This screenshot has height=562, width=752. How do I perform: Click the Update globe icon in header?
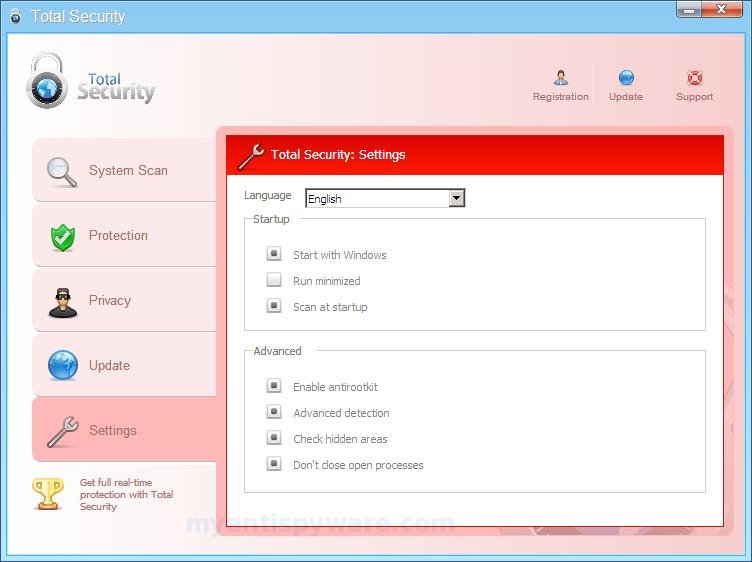click(x=626, y=78)
